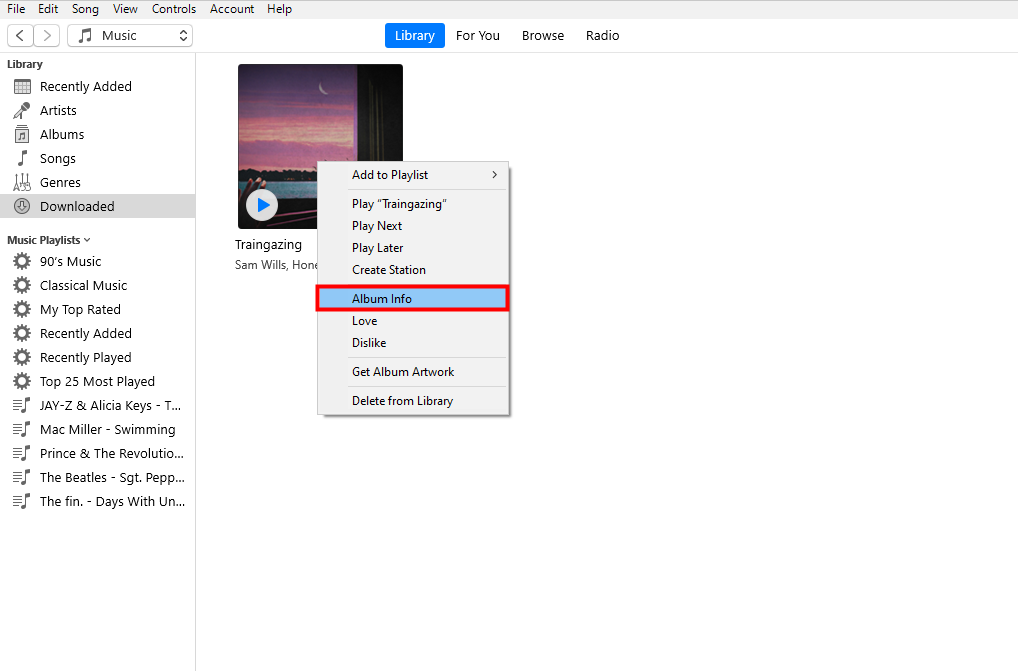
Task: Click the Genres guitars icon
Action: [x=22, y=182]
